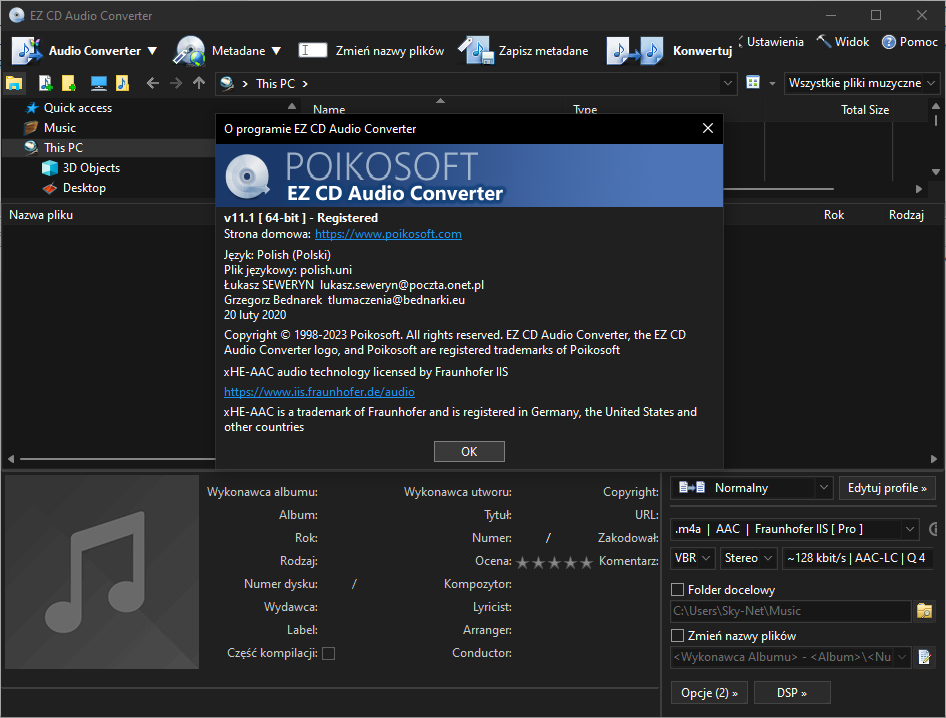Navigate forward with the right arrow
This screenshot has width=946, height=718.
click(x=176, y=83)
